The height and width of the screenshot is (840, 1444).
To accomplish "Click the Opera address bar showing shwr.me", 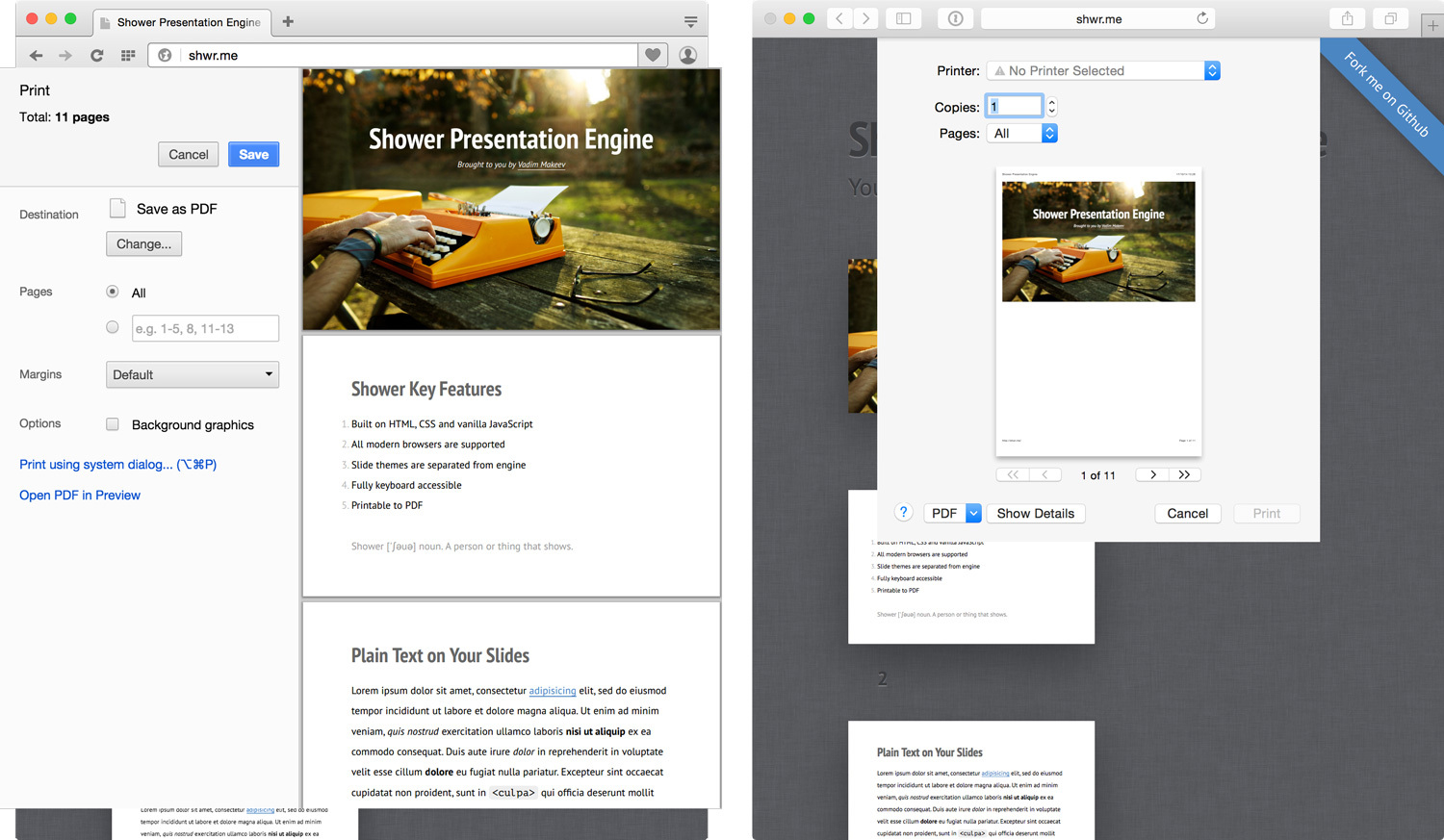I will 393,56.
